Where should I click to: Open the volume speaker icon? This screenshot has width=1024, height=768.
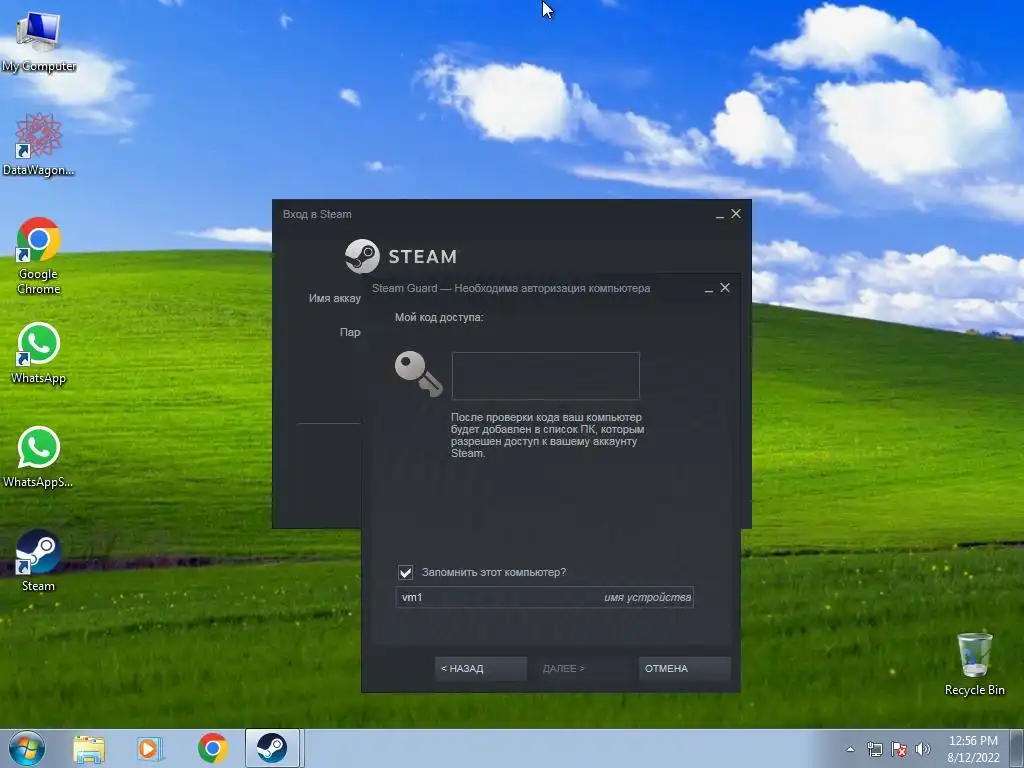pos(923,749)
